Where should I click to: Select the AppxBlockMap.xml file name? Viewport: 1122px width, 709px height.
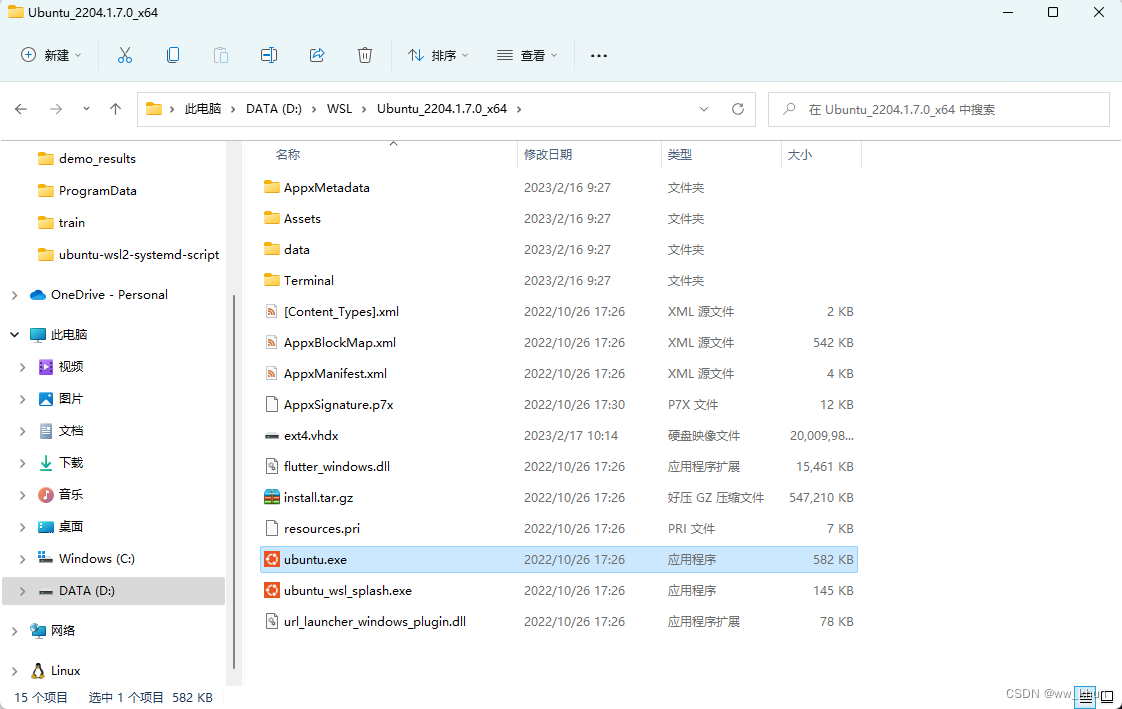[340, 343]
